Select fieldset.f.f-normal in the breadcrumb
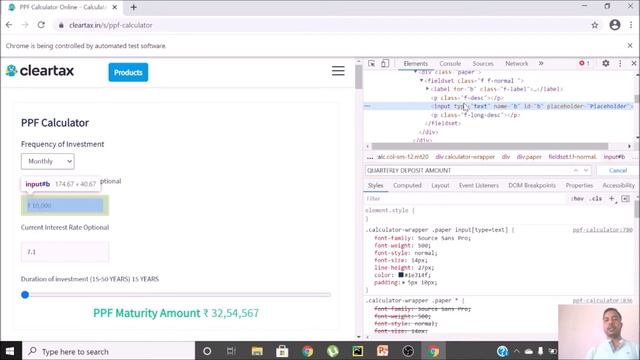The width and height of the screenshot is (640, 360). (572, 157)
